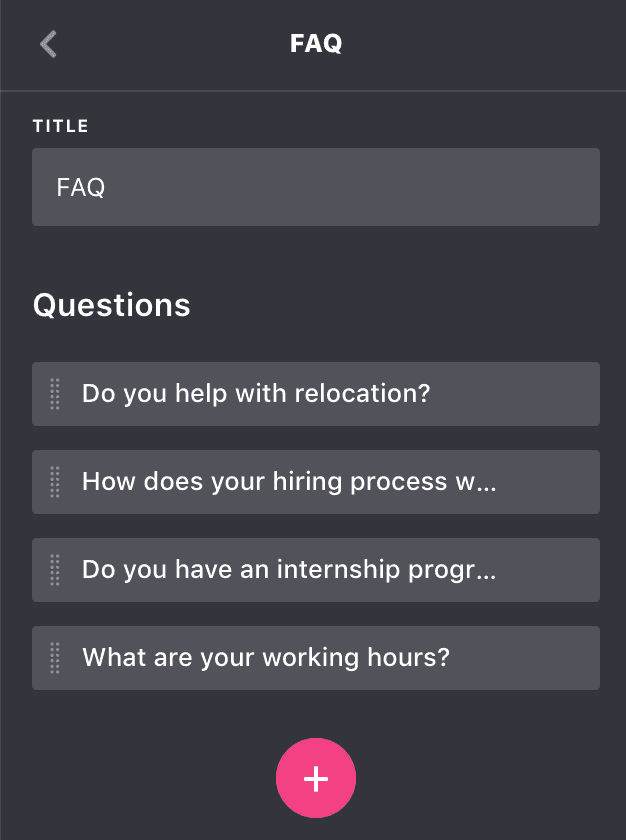The image size is (626, 840).
Task: Select the relocation question row text
Action: click(x=256, y=394)
